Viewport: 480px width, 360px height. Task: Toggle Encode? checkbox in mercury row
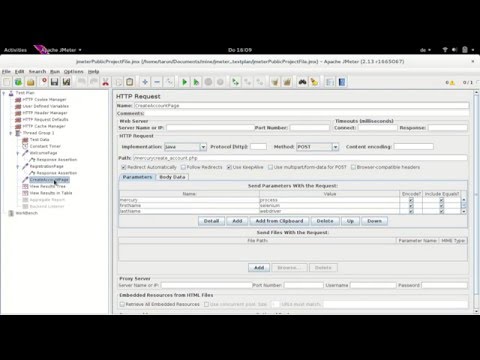click(x=411, y=200)
